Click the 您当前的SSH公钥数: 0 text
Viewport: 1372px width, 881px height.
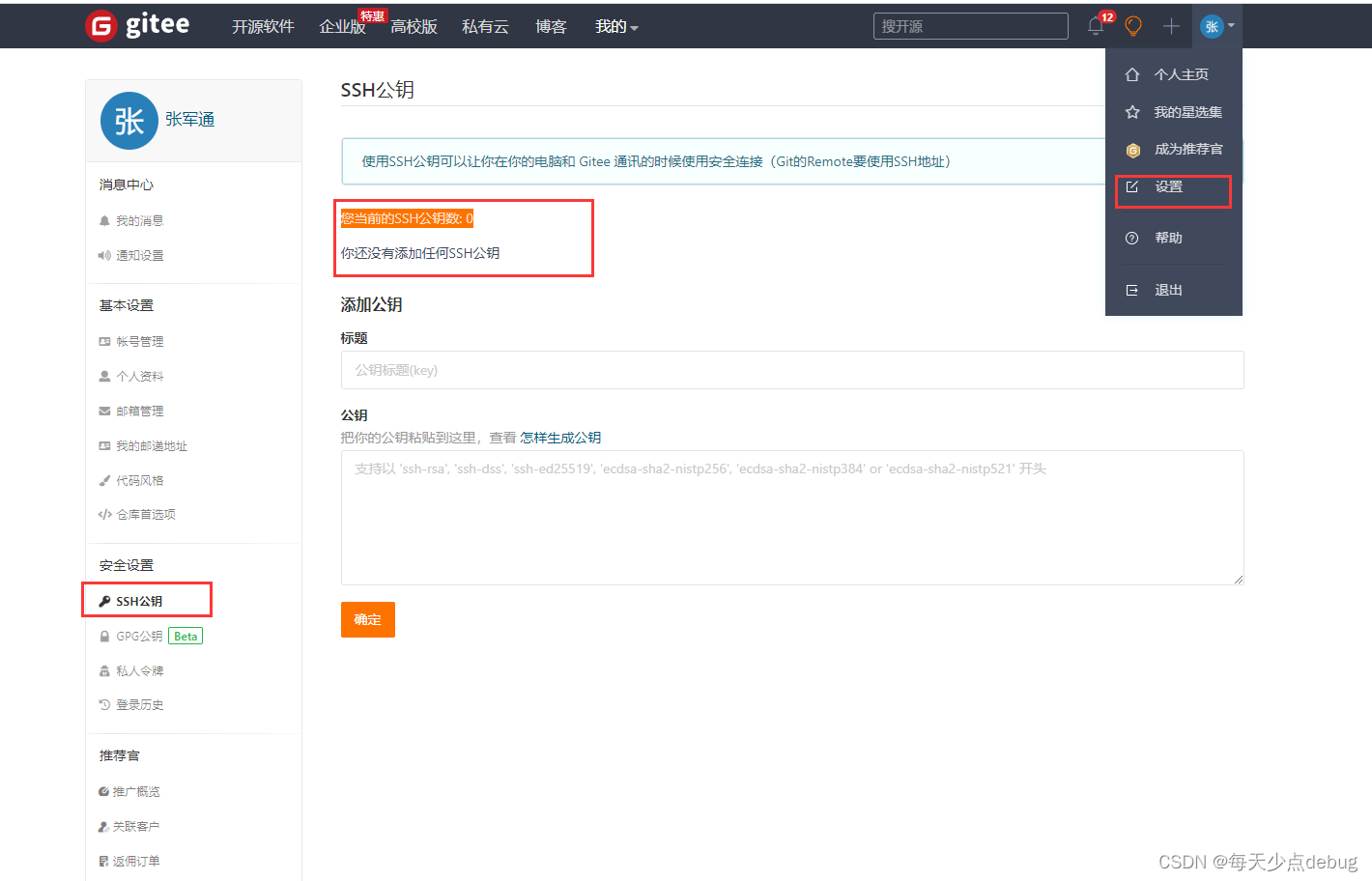[x=407, y=218]
